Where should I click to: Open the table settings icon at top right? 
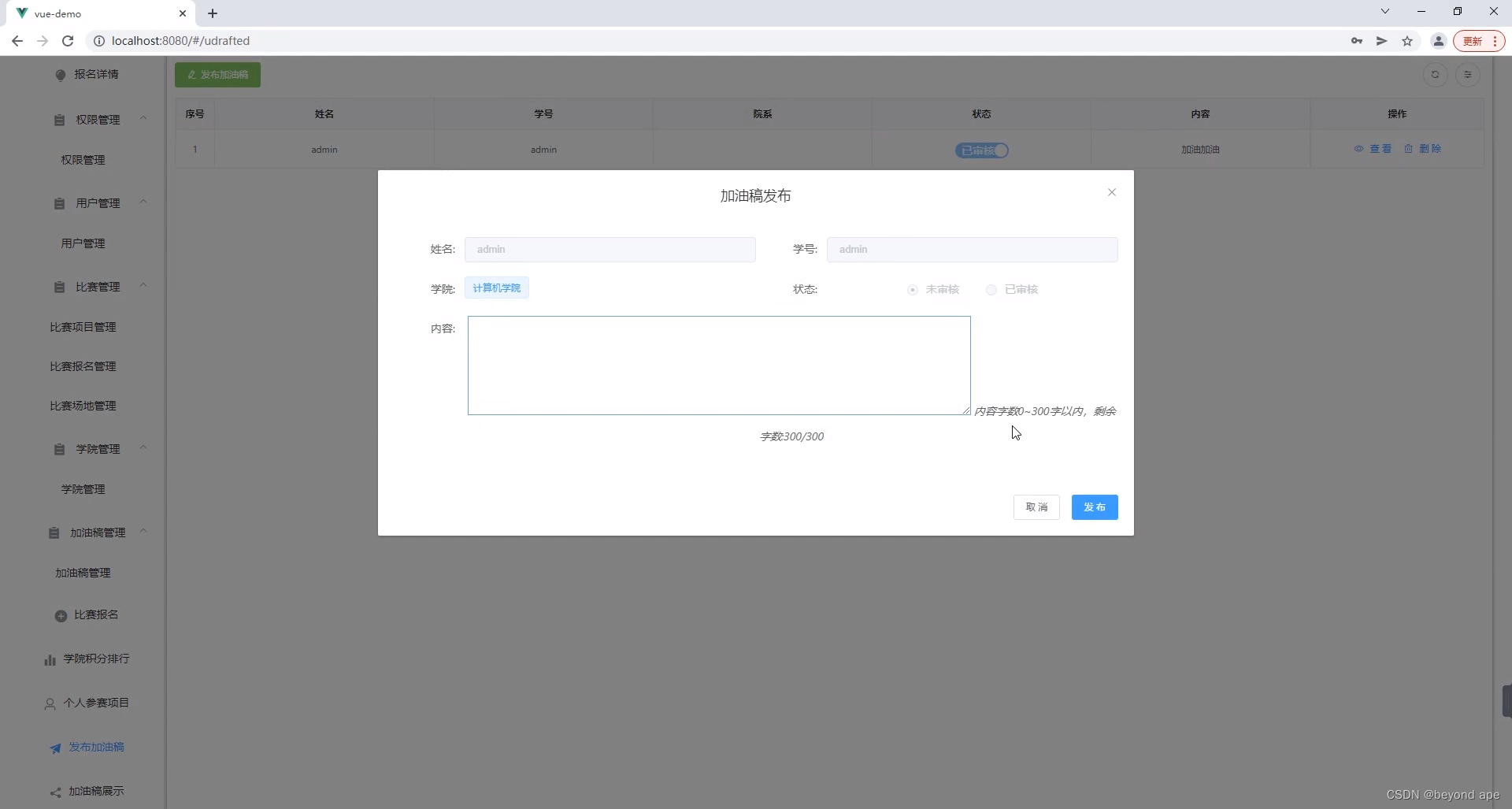point(1468,75)
